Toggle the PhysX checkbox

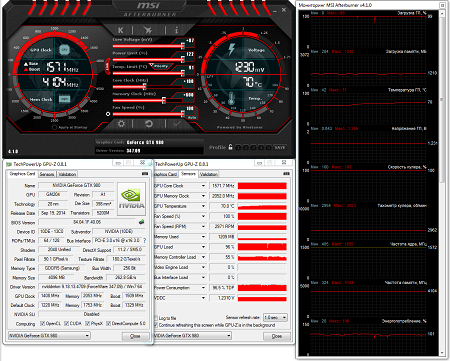tap(87, 323)
